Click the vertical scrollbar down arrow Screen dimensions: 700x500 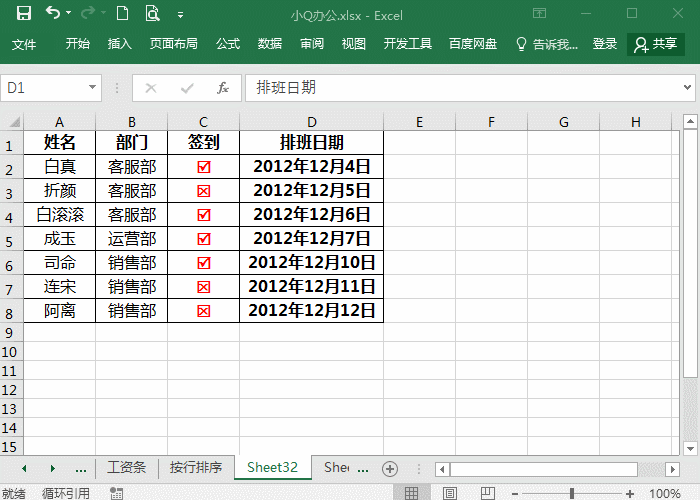click(x=690, y=448)
